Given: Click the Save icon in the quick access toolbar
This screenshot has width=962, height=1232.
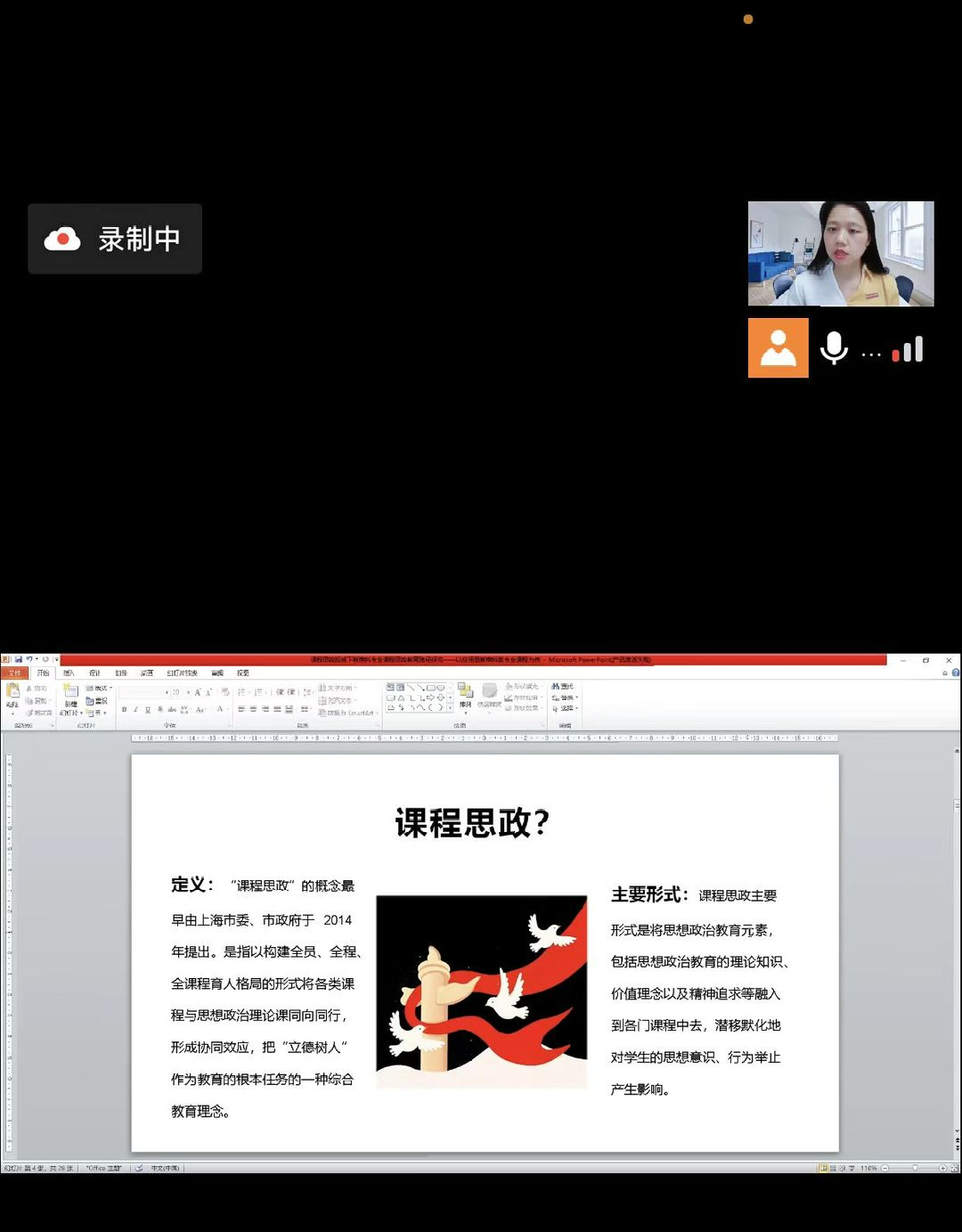Looking at the screenshot, I should click(19, 659).
